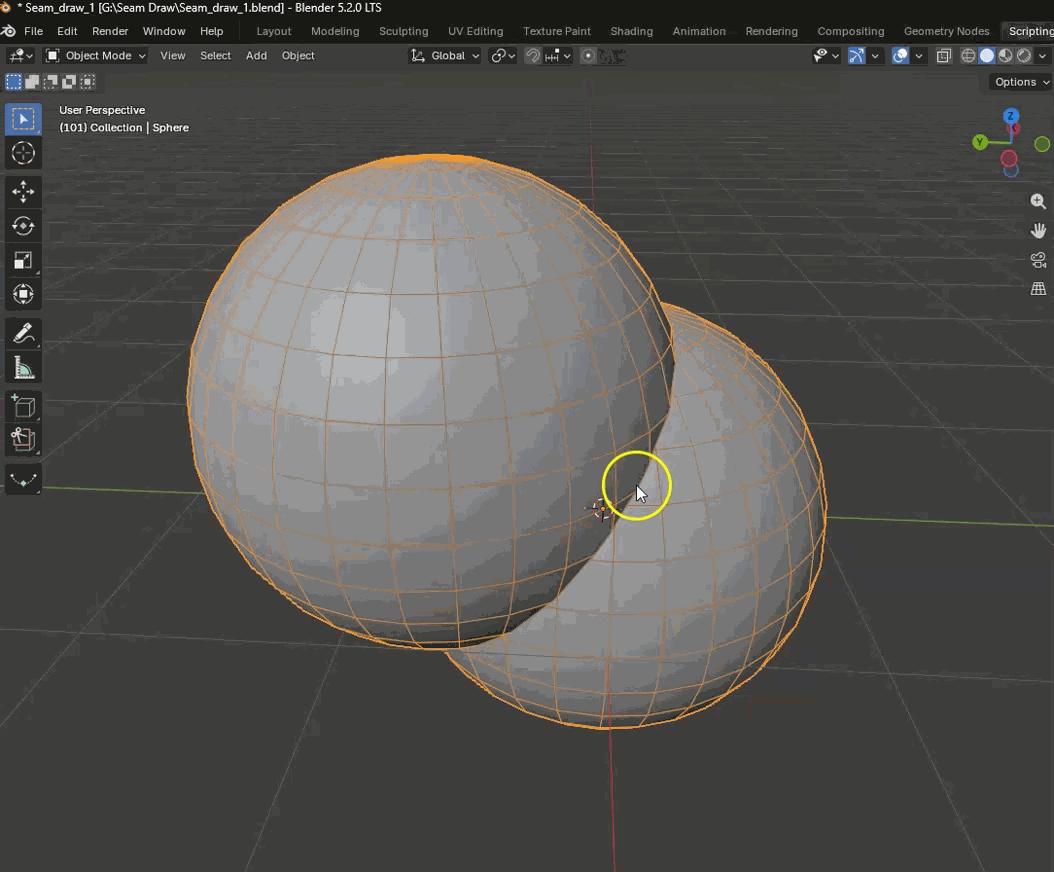1054x872 pixels.
Task: Click the hand pan view icon
Action: click(1038, 231)
